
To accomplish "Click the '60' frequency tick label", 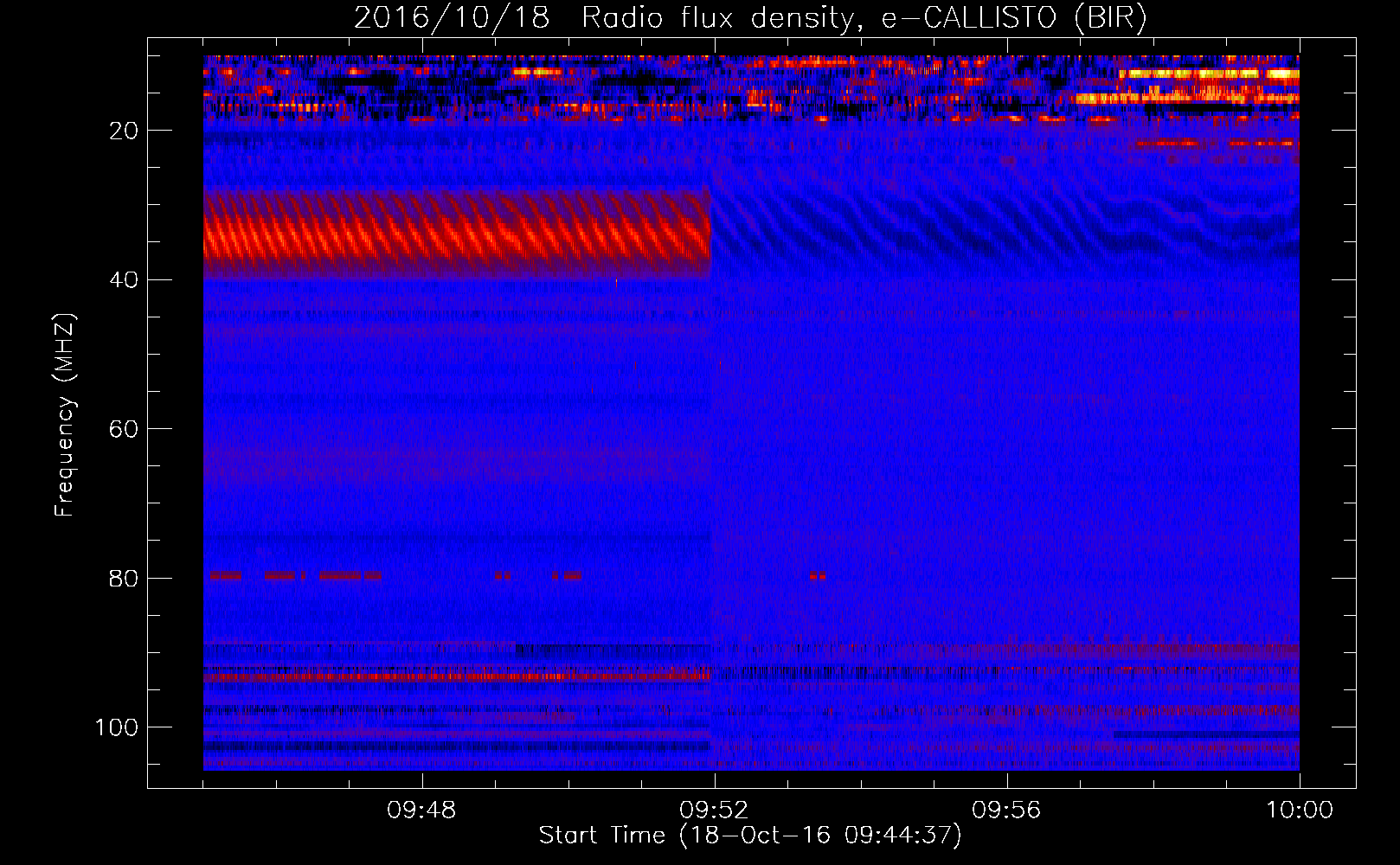I will pos(124,430).
